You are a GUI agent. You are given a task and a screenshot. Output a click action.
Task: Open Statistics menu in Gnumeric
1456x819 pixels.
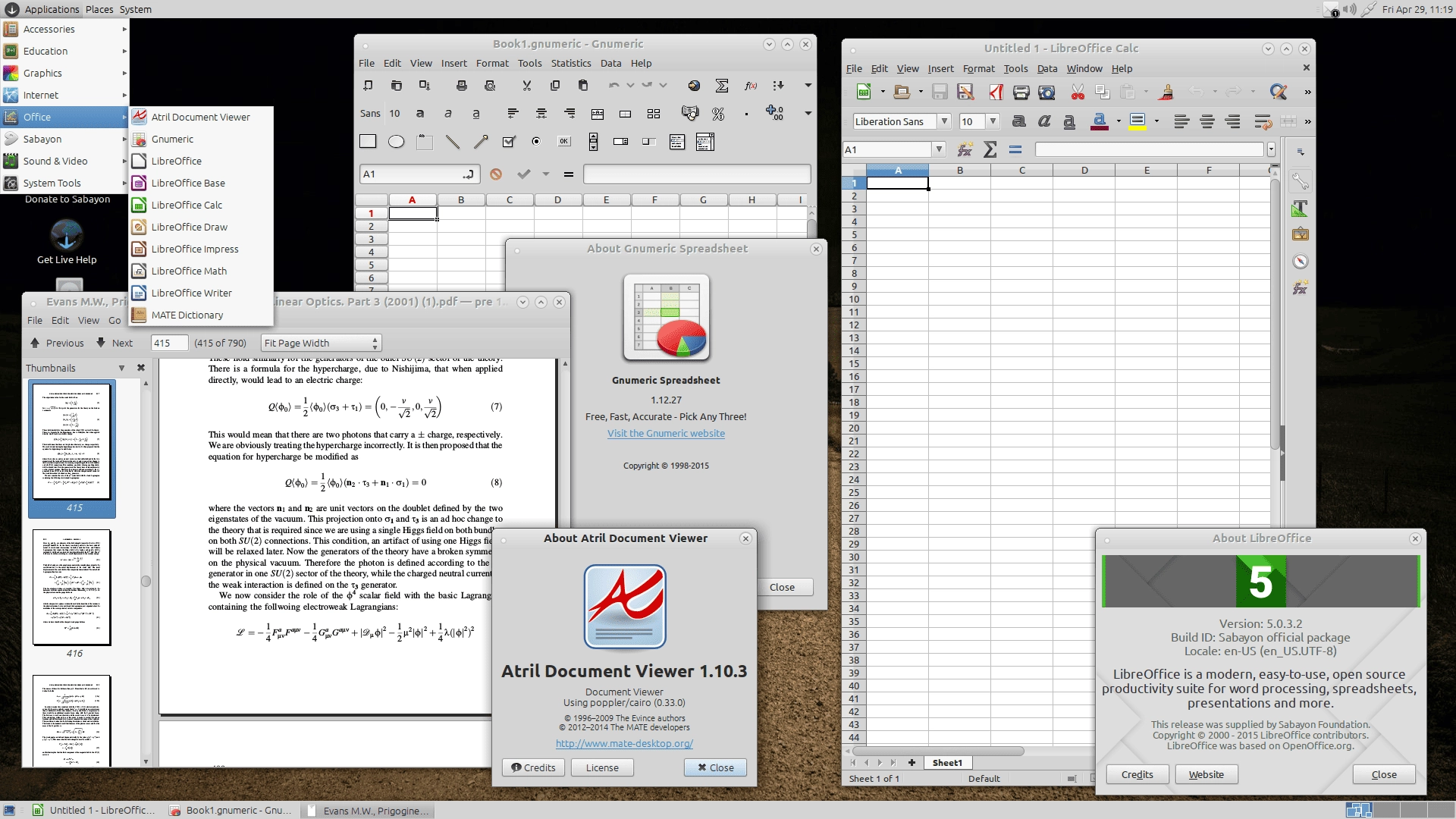[x=570, y=64]
